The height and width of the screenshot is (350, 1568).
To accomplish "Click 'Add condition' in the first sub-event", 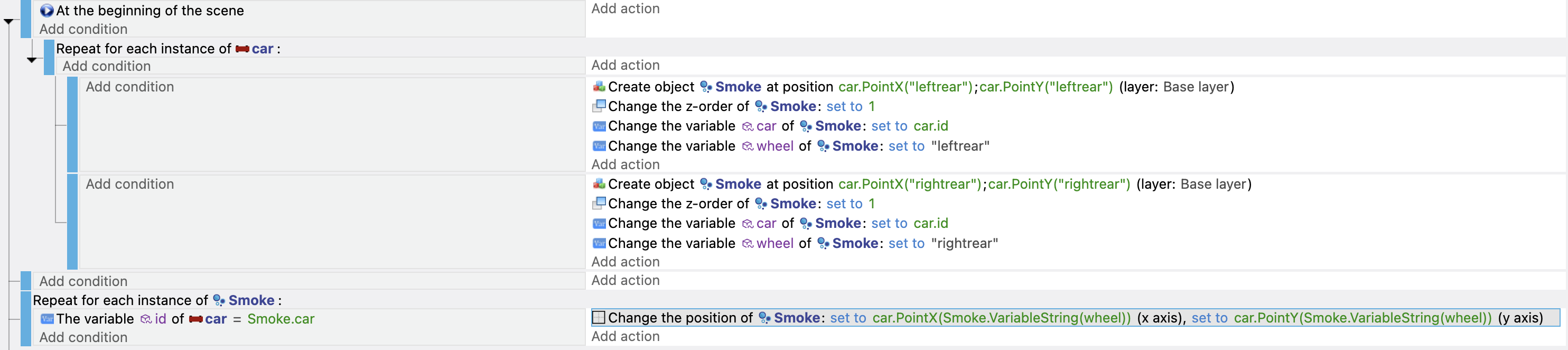I will pyautogui.click(x=129, y=86).
